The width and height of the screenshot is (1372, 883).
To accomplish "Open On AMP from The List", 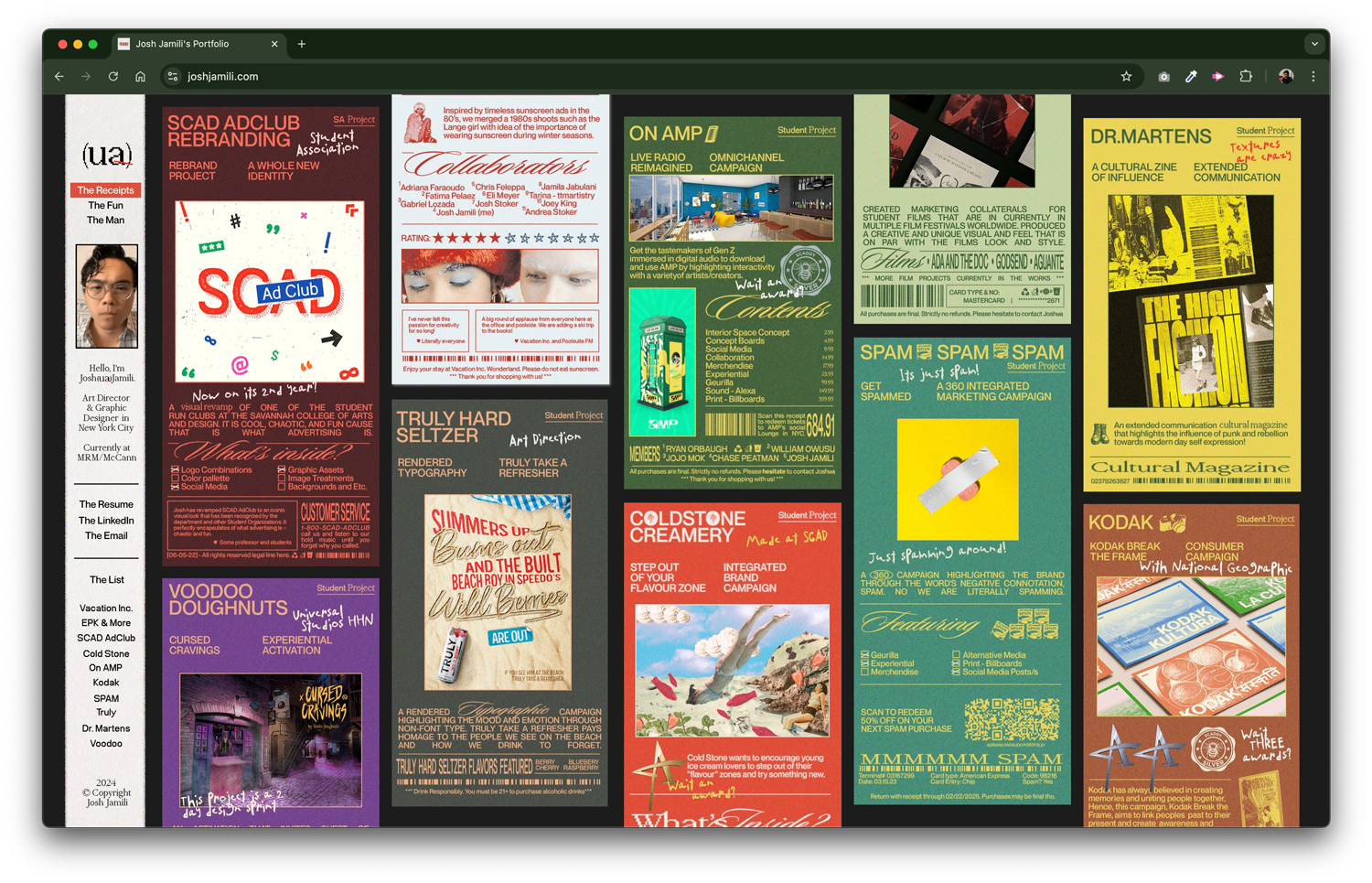I will point(106,668).
